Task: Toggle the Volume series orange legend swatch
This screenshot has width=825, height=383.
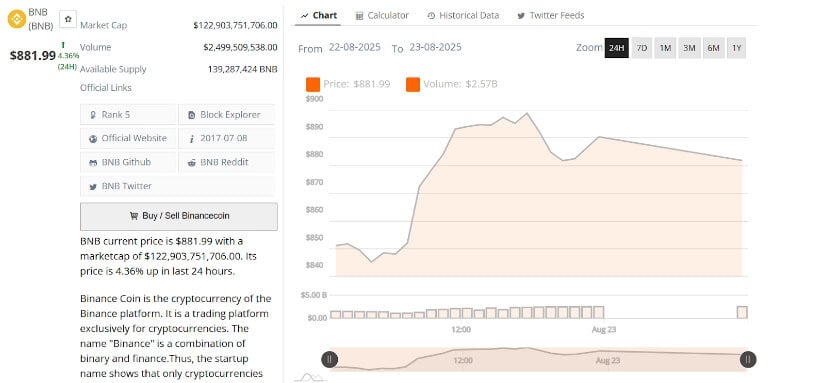Action: 413,84
